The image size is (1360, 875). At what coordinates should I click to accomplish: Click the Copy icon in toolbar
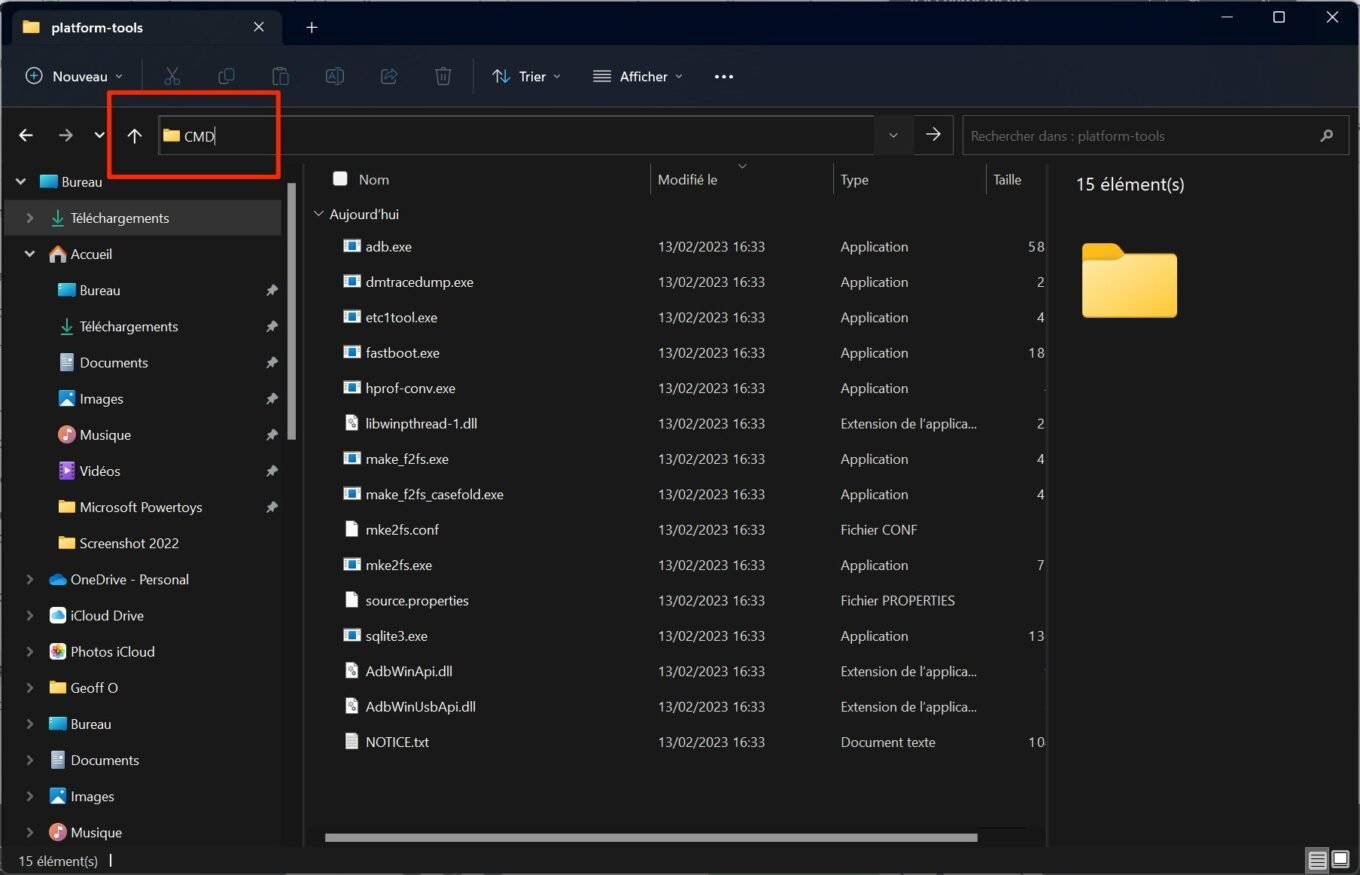(227, 76)
